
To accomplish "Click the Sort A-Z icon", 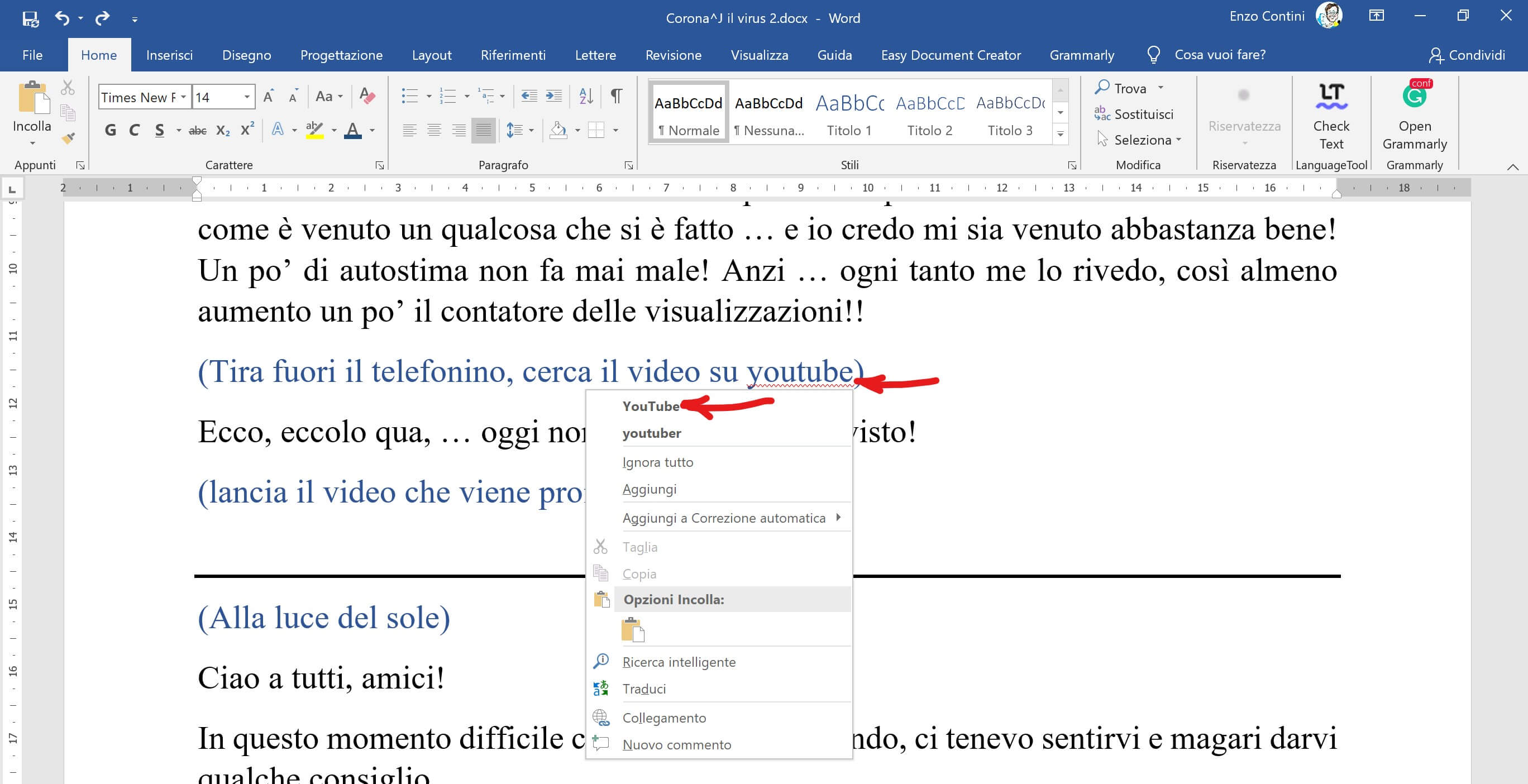I will (585, 96).
